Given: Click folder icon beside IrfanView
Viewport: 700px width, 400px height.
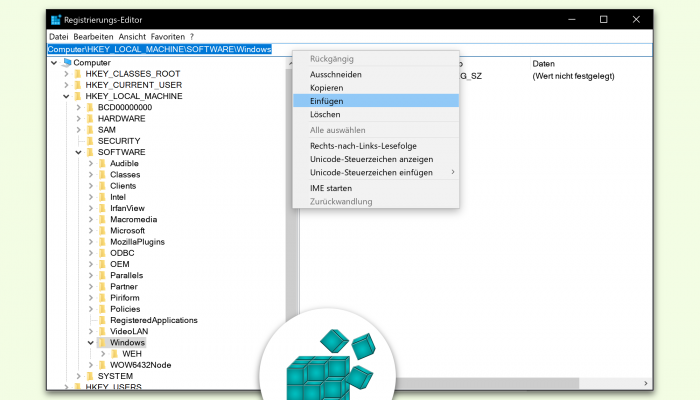Looking at the screenshot, I should coord(103,208).
